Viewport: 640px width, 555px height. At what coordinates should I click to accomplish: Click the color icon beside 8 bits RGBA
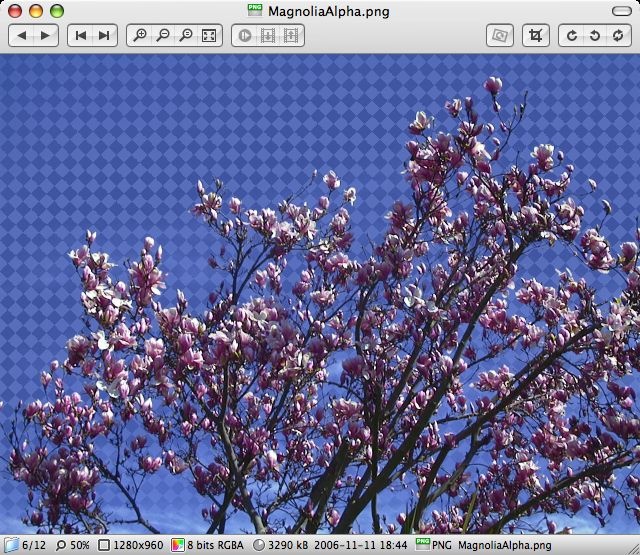[x=178, y=545]
